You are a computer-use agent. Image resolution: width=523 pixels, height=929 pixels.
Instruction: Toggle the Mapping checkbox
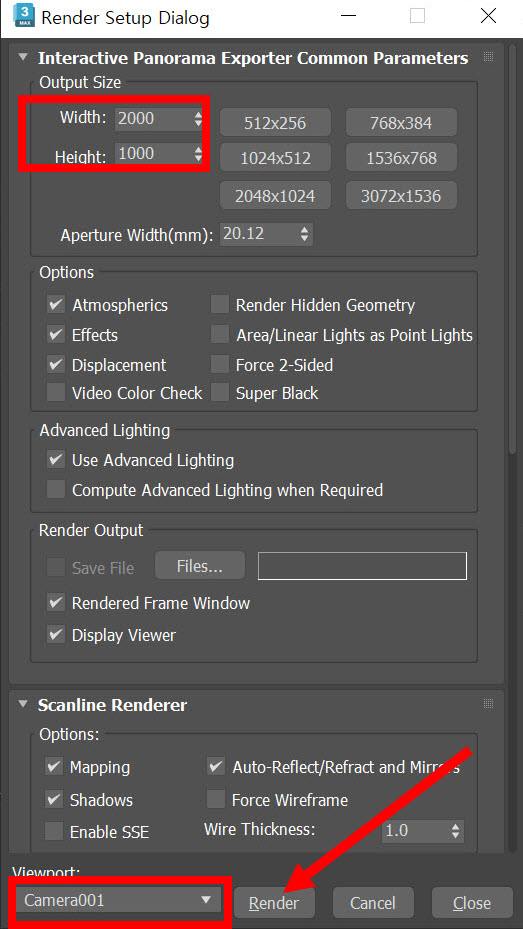click(x=54, y=767)
